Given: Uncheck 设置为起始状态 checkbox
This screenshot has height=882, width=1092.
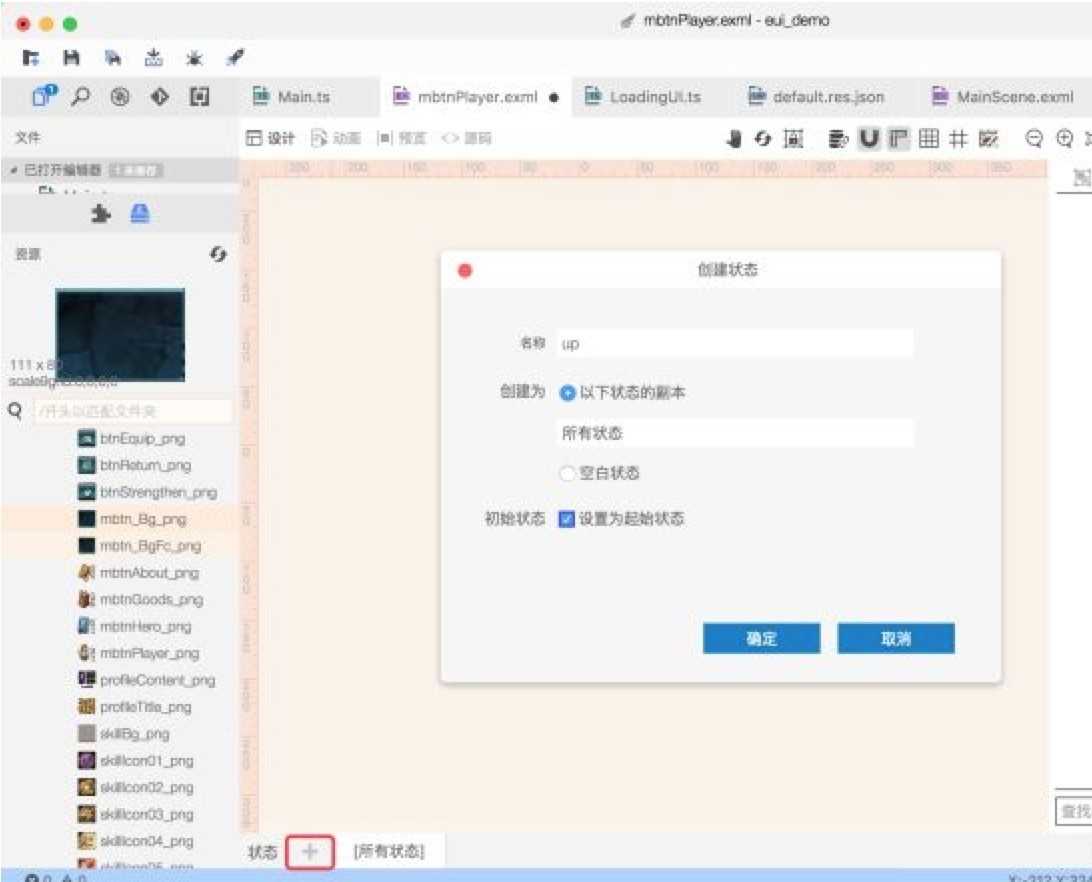Looking at the screenshot, I should coord(567,518).
